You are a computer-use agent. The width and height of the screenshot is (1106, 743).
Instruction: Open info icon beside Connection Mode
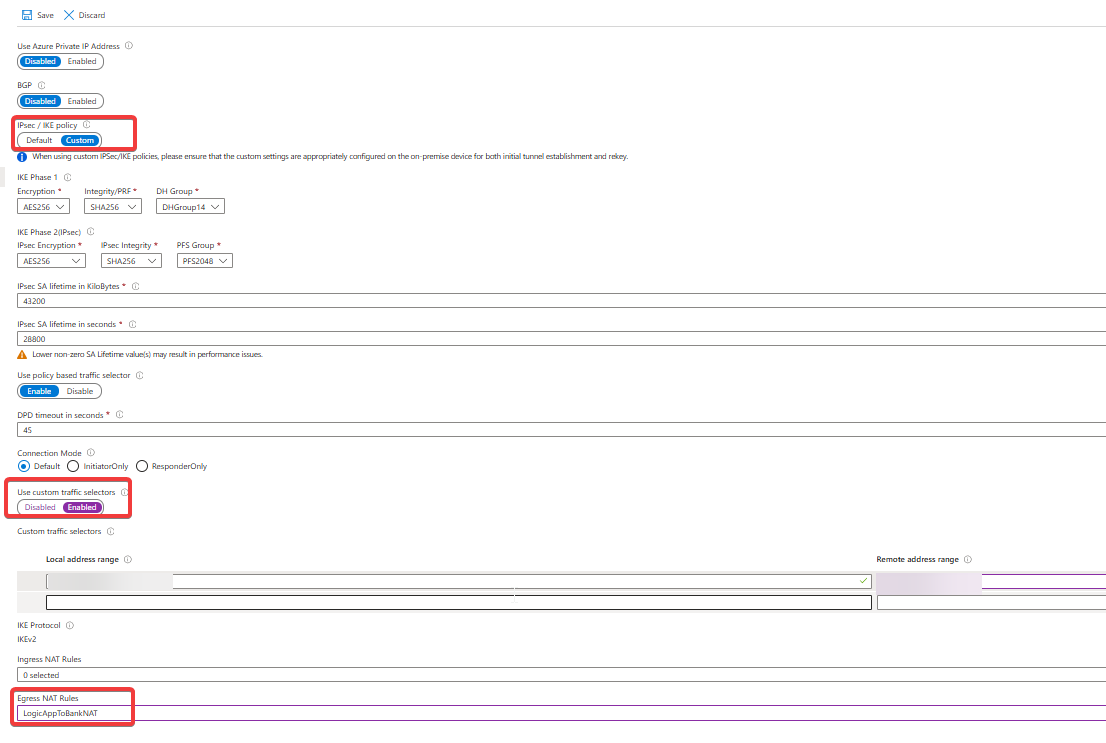click(x=91, y=453)
